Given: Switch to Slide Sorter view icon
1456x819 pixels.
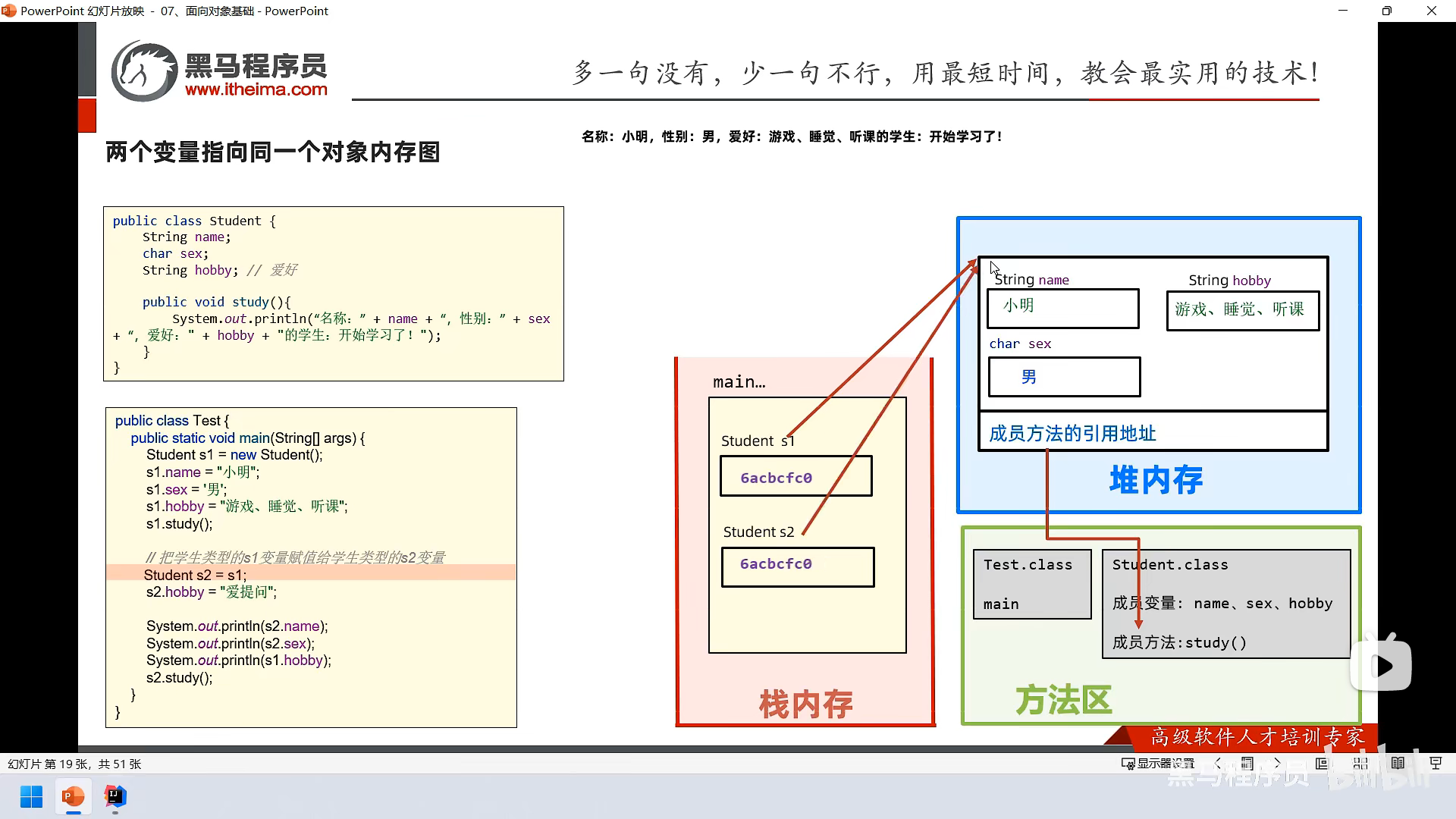Looking at the screenshot, I should (1360, 764).
